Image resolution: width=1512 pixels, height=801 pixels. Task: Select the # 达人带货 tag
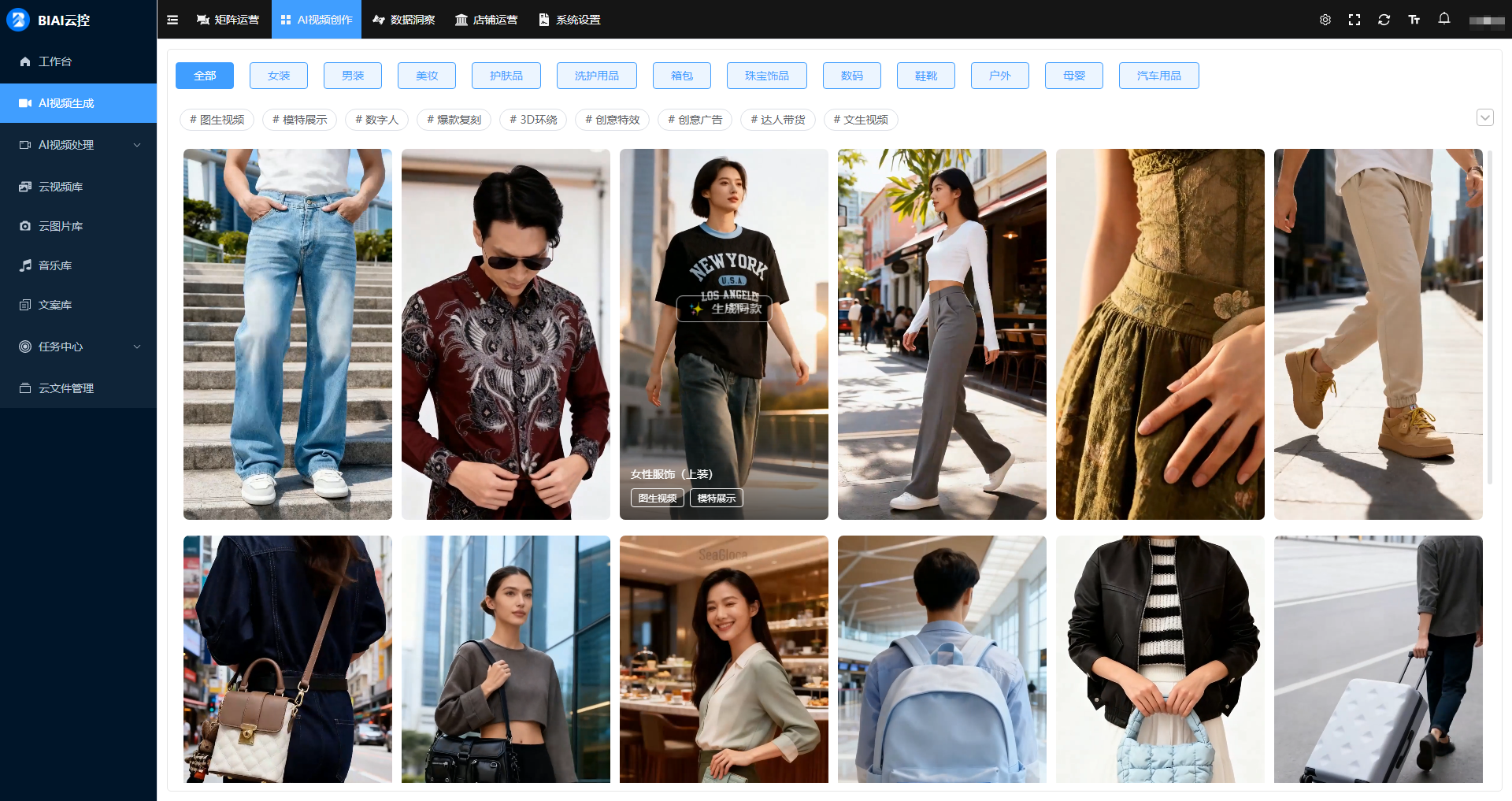pos(778,120)
